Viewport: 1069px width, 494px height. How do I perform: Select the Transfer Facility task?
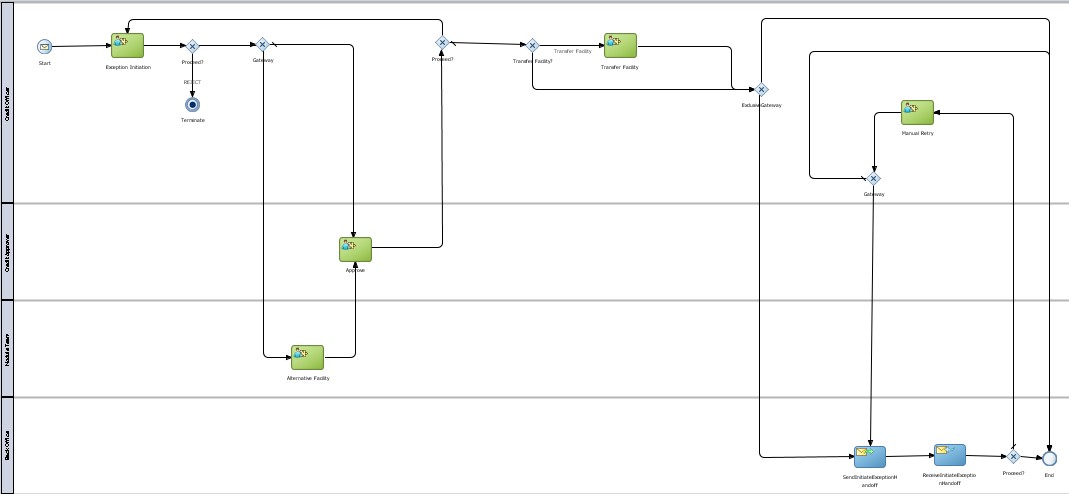[x=620, y=46]
